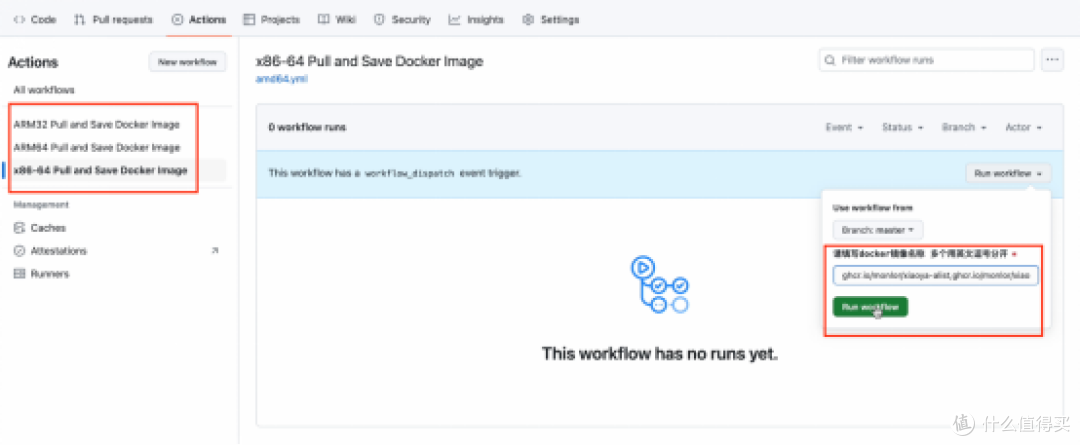
Task: Click the New workflow button
Action: point(187,62)
